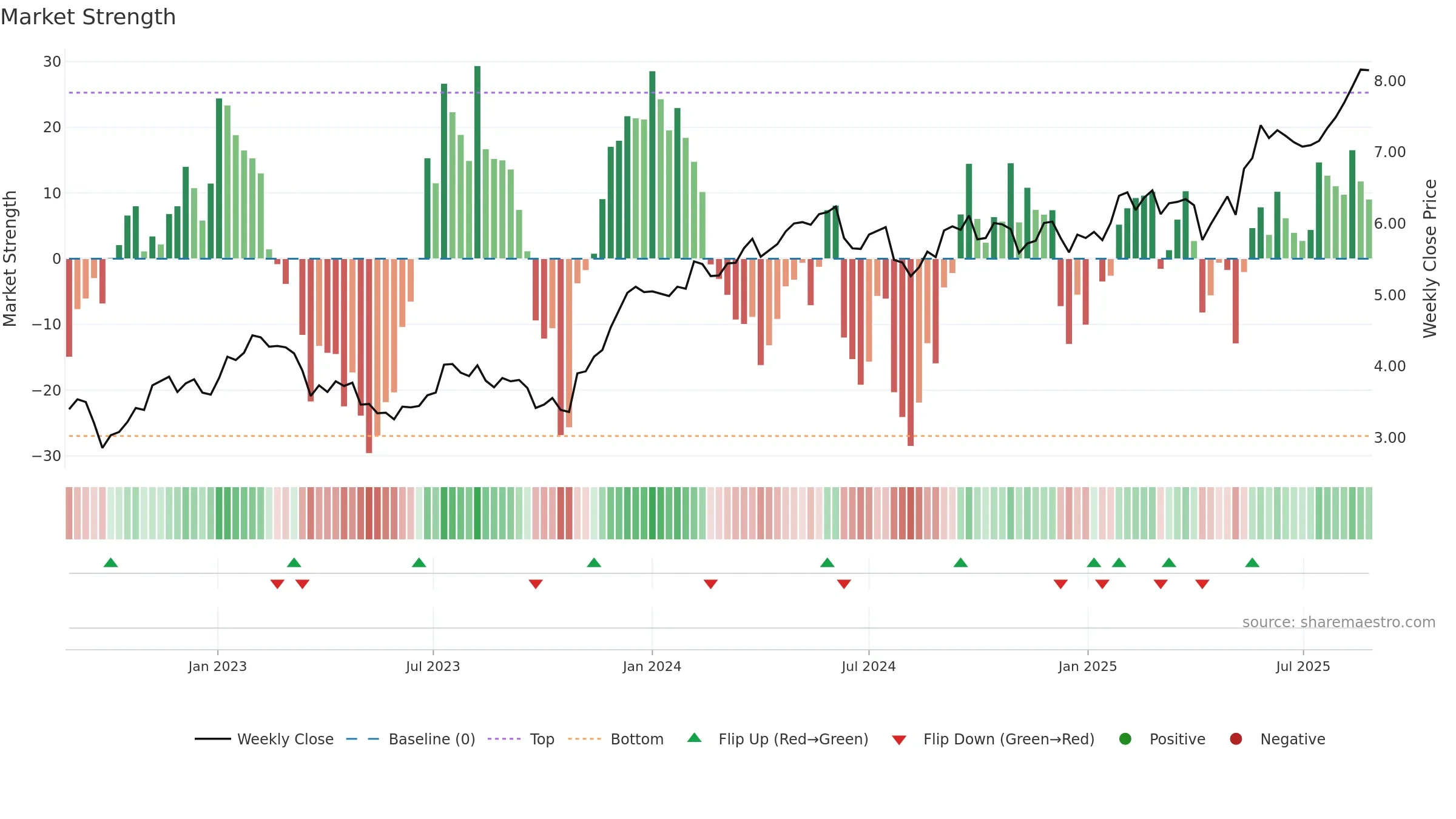Click the black Weekly Close line sample in legend

point(213,739)
